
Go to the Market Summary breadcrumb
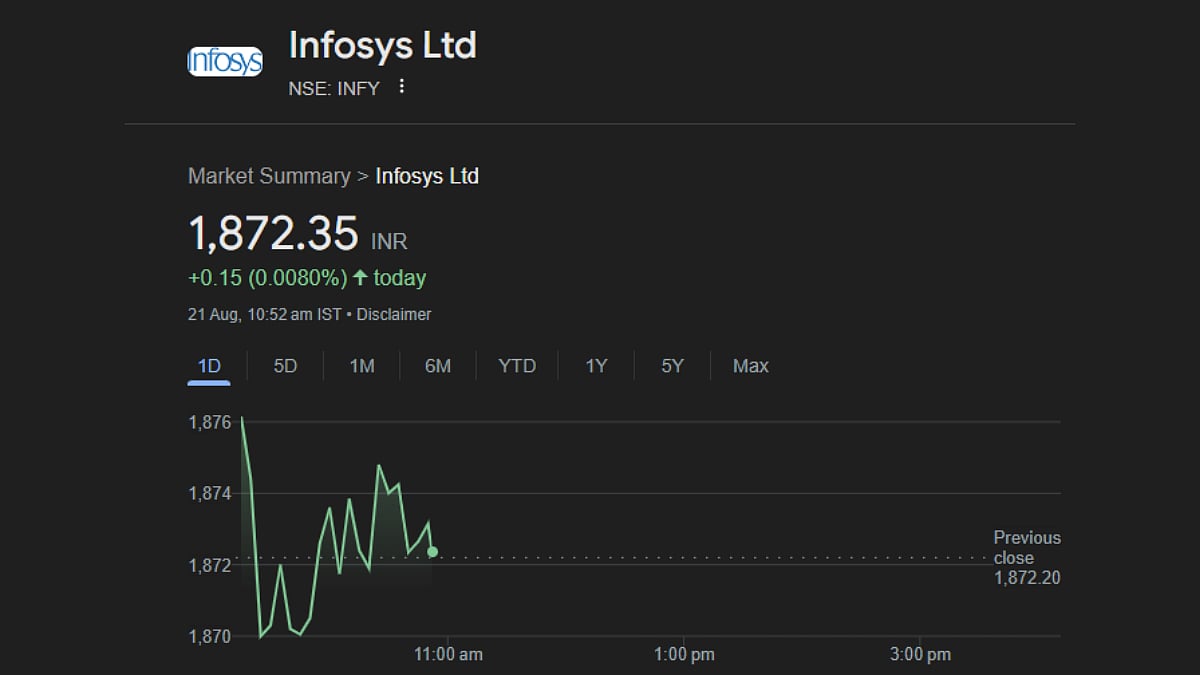point(269,176)
